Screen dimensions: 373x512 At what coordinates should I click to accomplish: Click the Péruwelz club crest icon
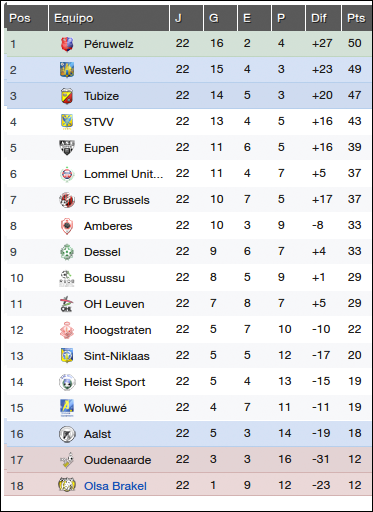pyautogui.click(x=67, y=44)
